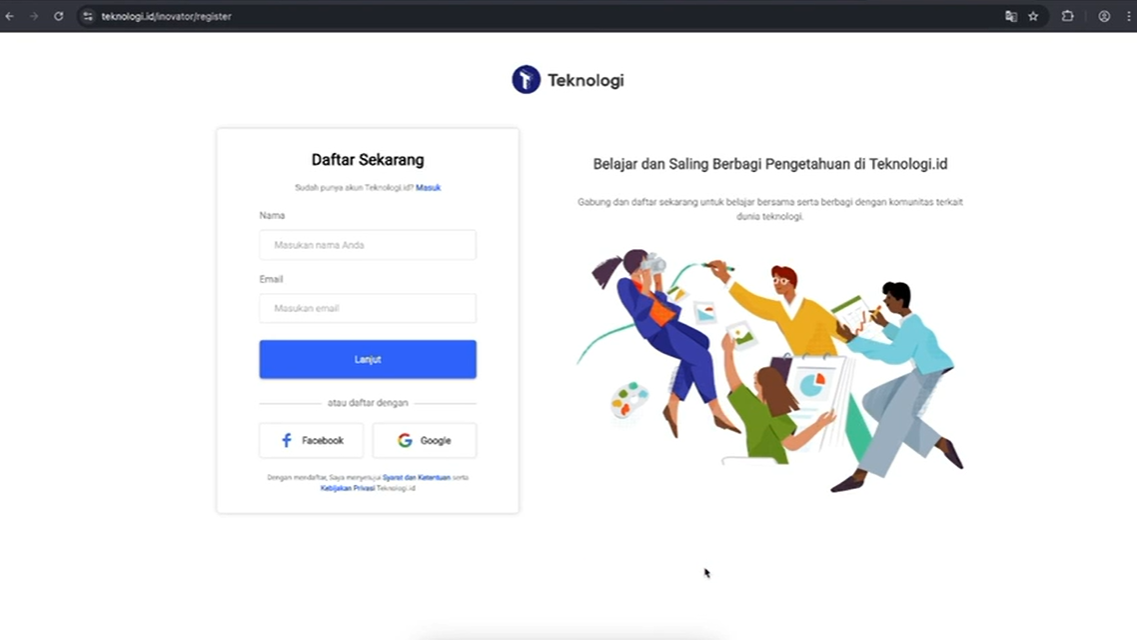Click the blue Lanjut button

pos(368,360)
